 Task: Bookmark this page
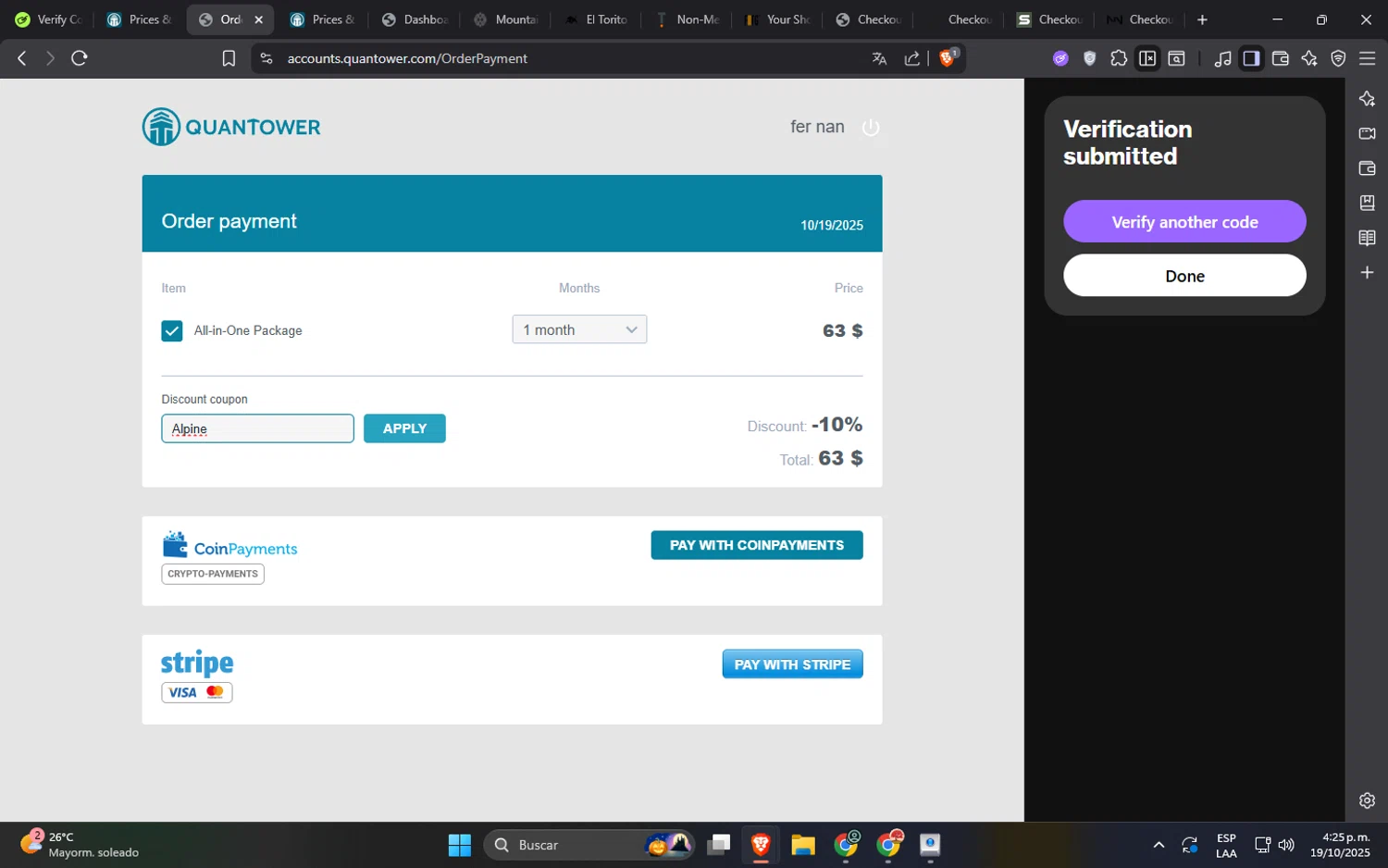pos(229,58)
